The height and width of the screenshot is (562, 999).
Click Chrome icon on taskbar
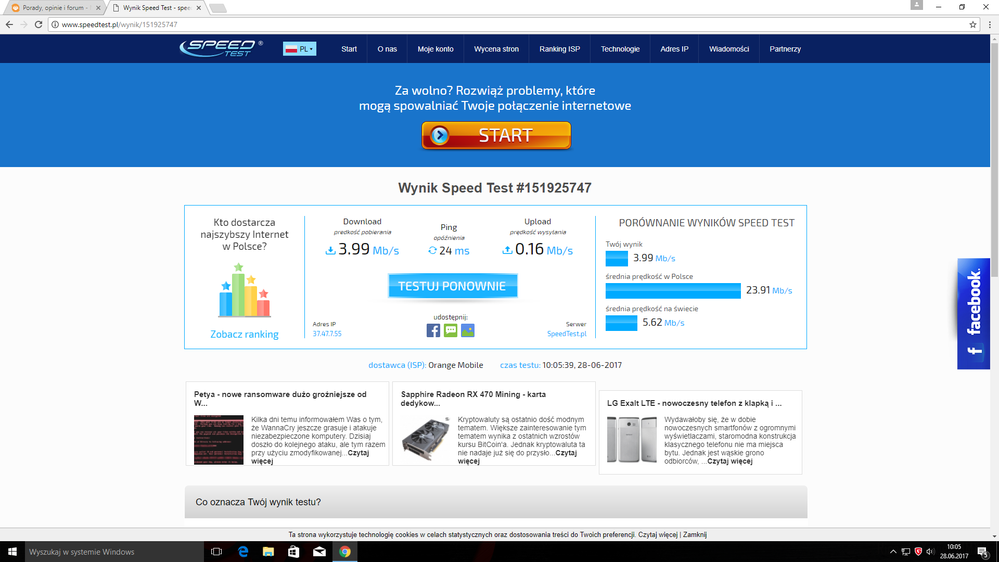345,552
